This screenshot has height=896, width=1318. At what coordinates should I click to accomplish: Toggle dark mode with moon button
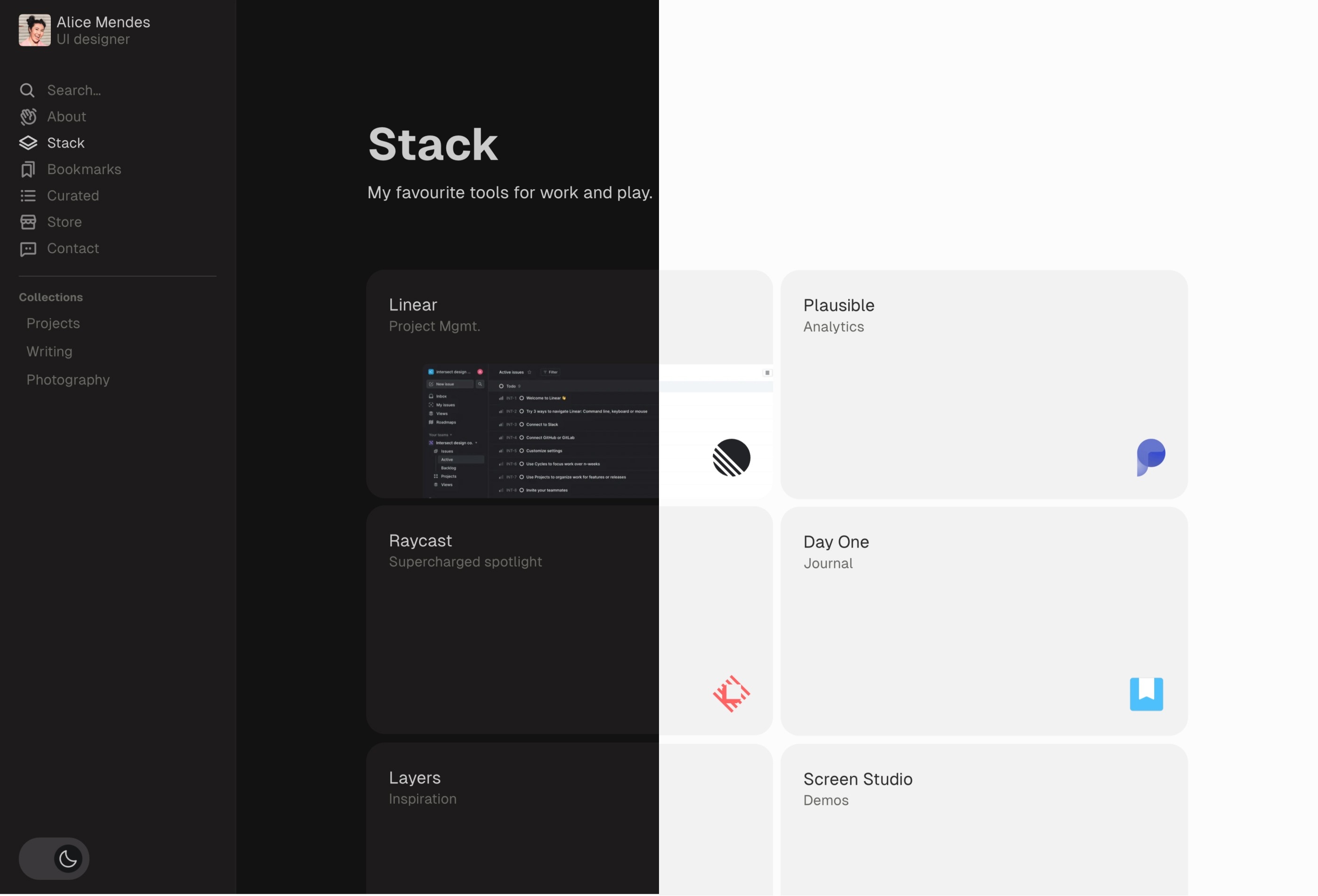(x=67, y=858)
